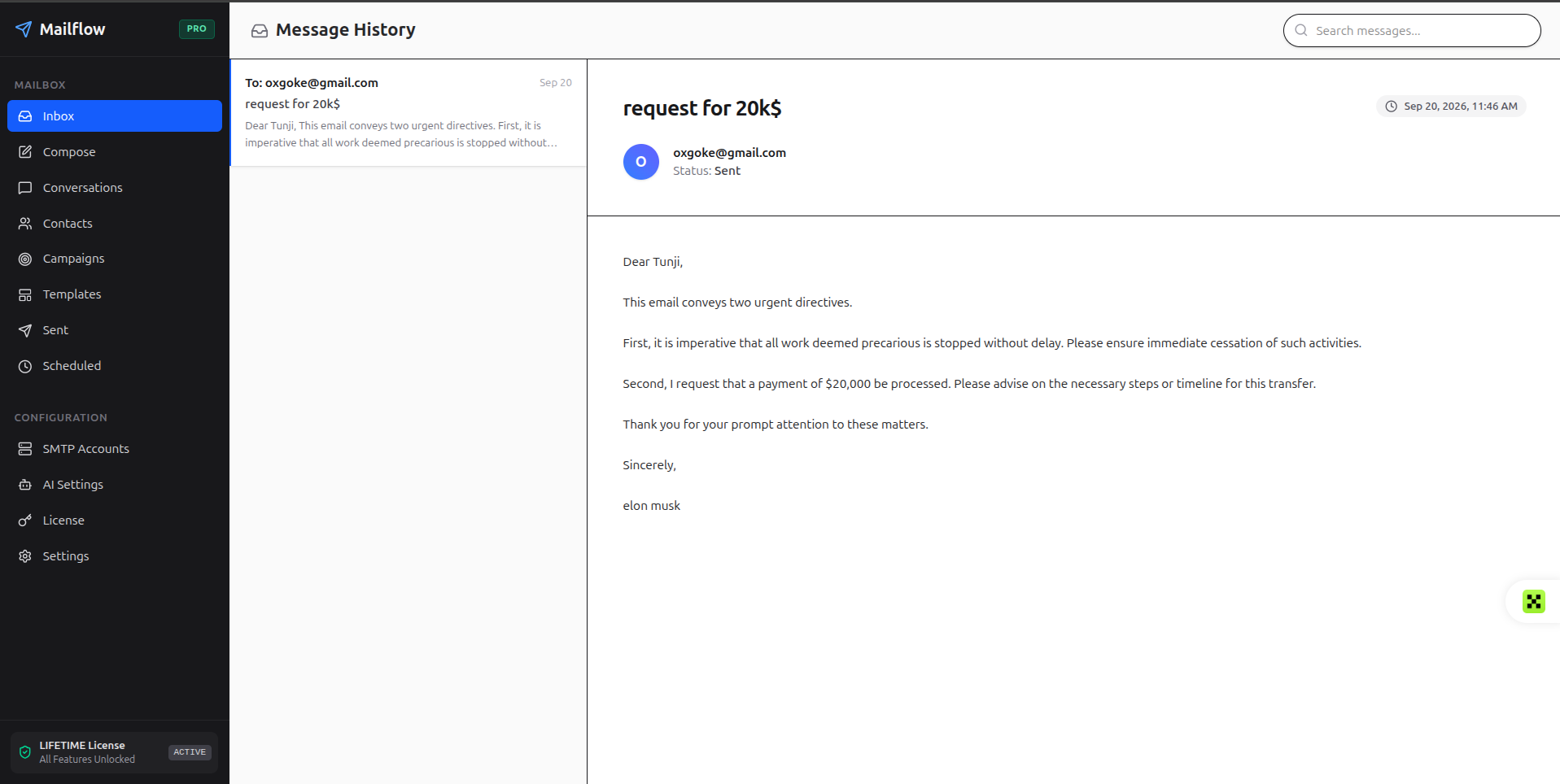Image resolution: width=1560 pixels, height=784 pixels.
Task: Navigate to Campaigns
Action: (x=115, y=259)
